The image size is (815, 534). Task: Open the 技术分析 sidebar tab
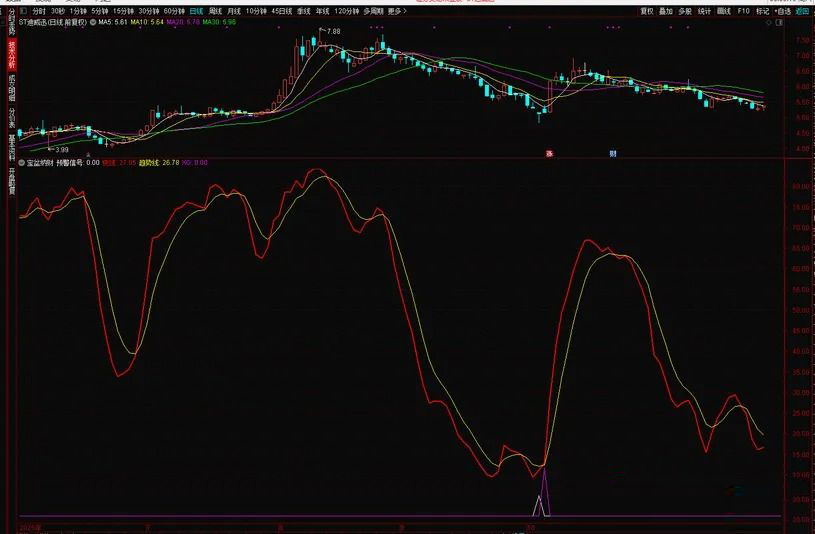(11, 55)
